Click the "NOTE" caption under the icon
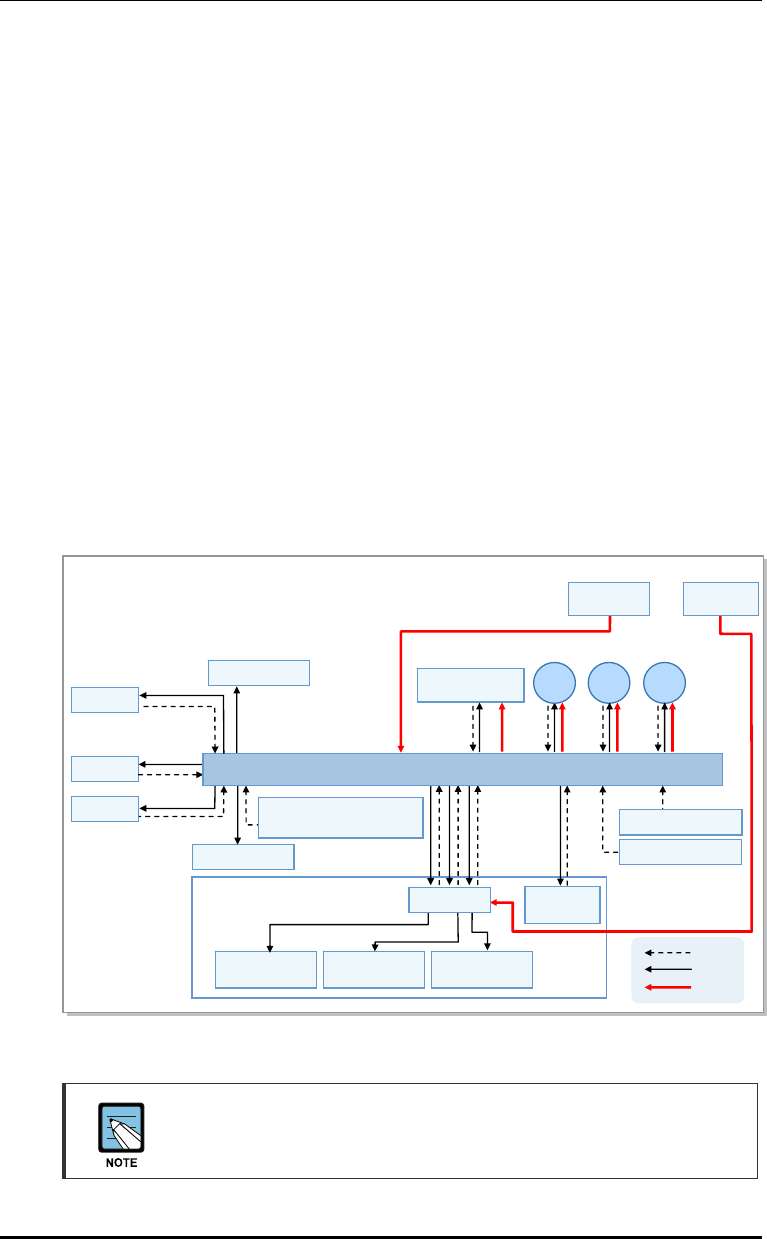The width and height of the screenshot is (767, 1239). [121, 1164]
